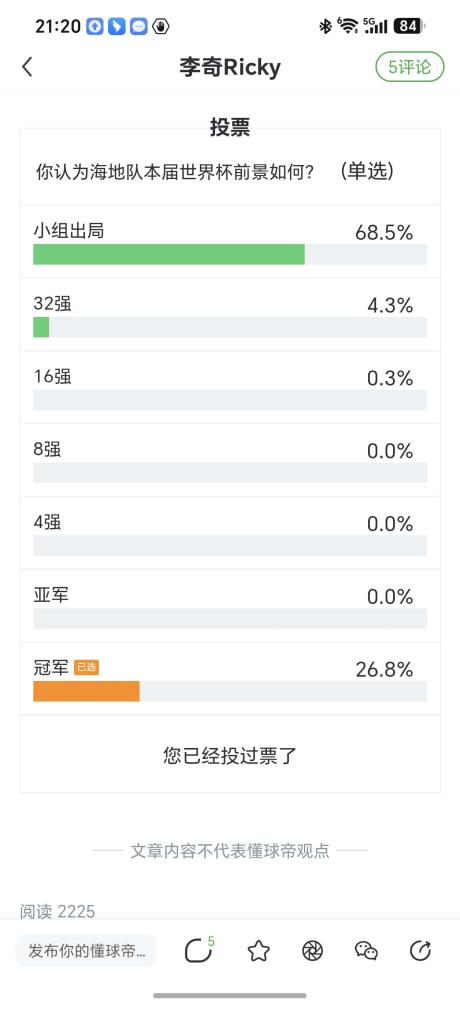Tap the 已选 selected badge
The height and width of the screenshot is (1010, 460).
[86, 668]
